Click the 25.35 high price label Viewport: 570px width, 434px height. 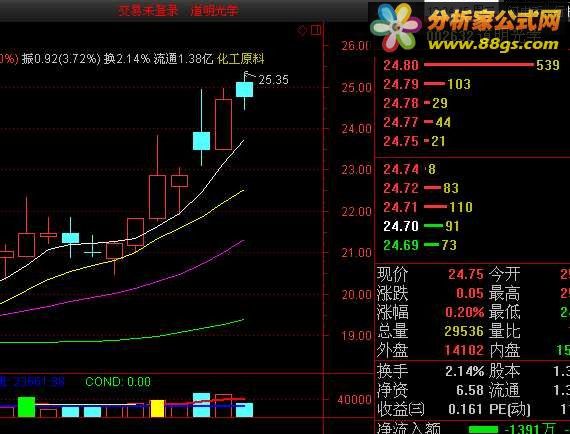(x=273, y=80)
